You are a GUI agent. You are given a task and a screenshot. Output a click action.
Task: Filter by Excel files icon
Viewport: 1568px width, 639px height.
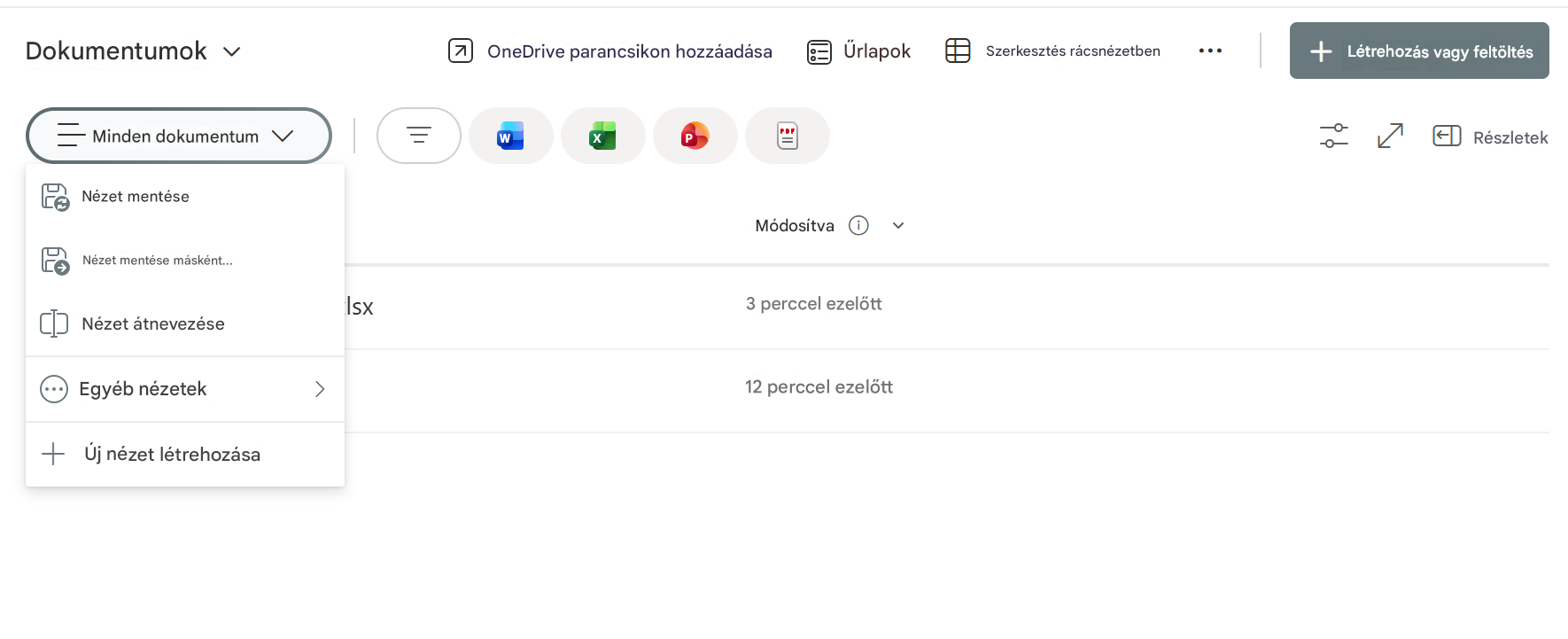tap(603, 136)
